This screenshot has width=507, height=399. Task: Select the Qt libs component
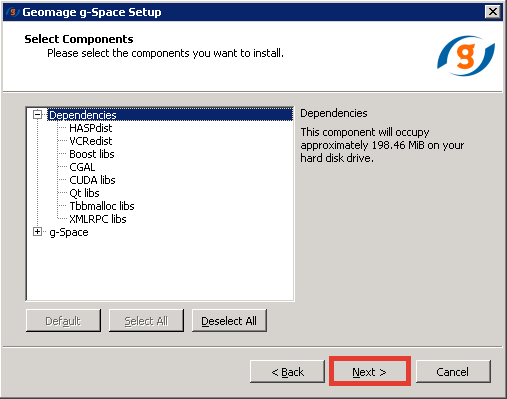[84, 193]
